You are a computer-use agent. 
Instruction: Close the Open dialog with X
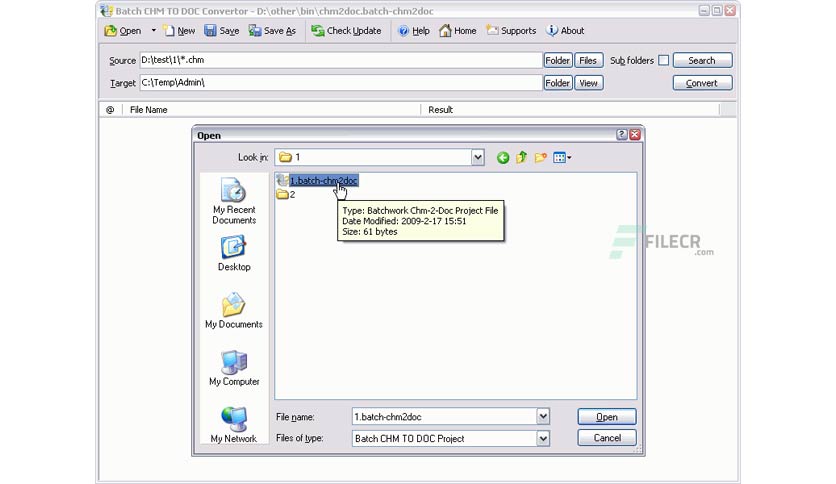click(634, 135)
